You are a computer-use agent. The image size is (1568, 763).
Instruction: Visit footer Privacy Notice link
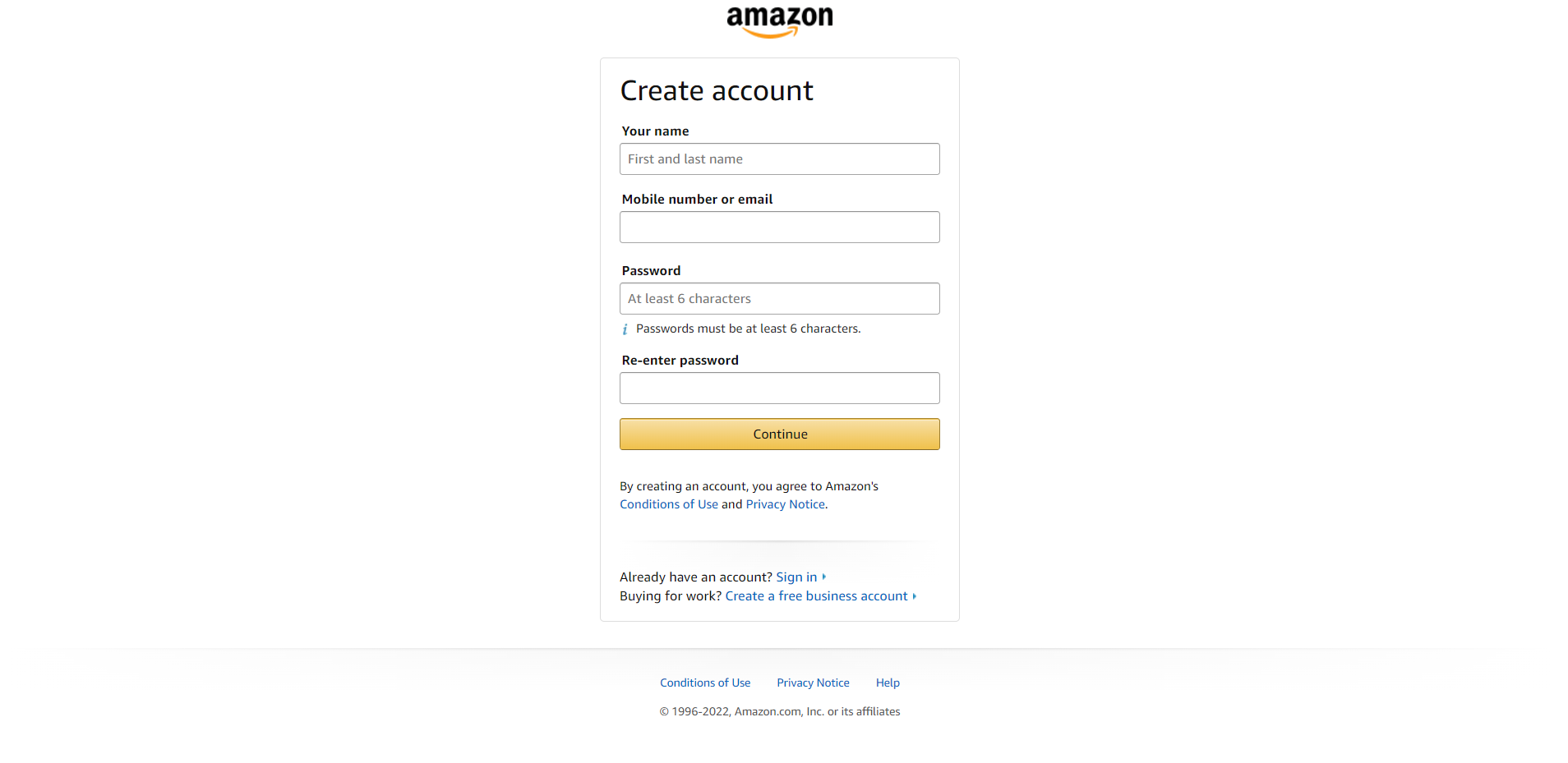coord(813,683)
